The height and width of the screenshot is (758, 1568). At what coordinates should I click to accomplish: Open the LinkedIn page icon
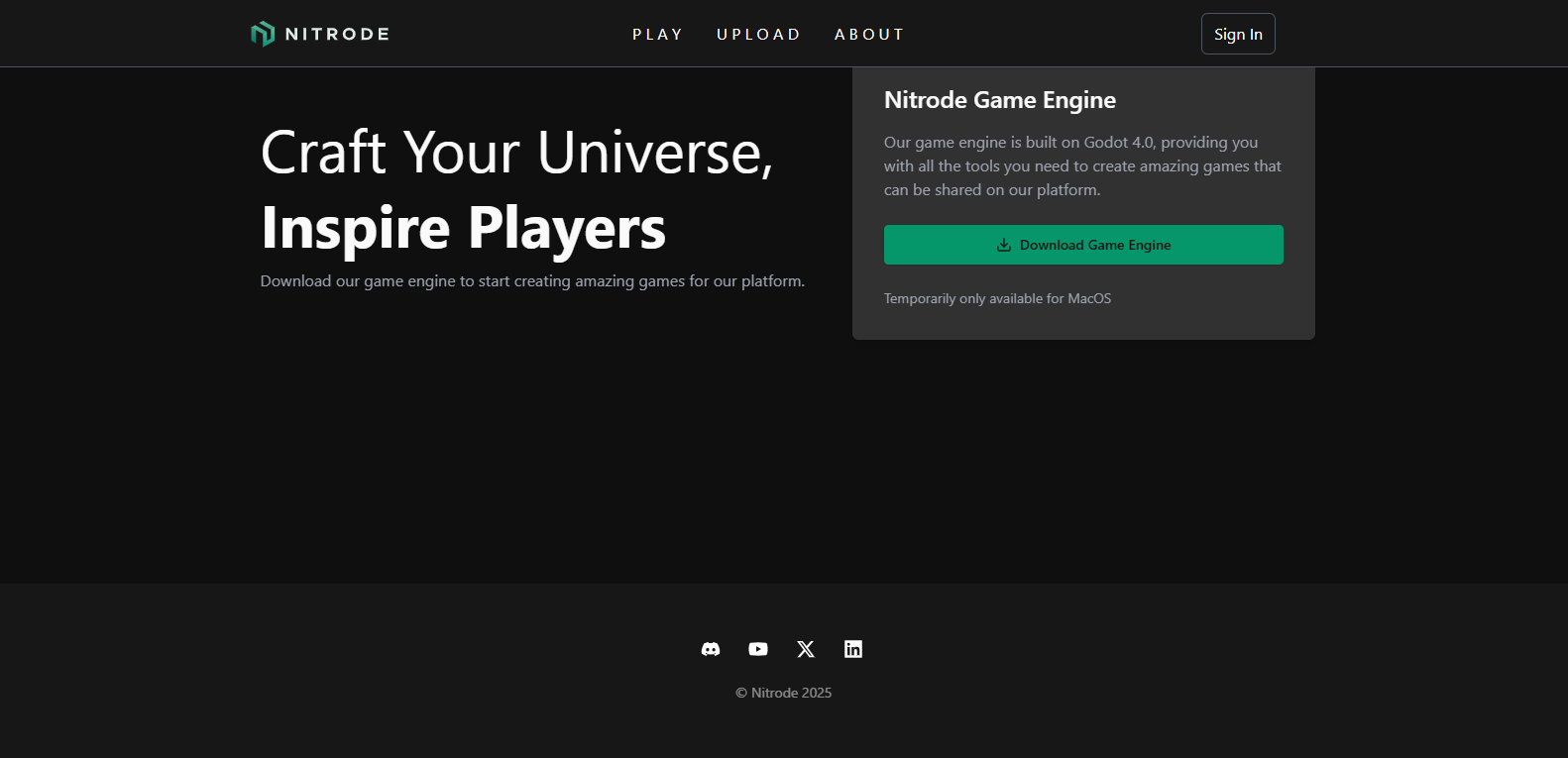point(853,649)
